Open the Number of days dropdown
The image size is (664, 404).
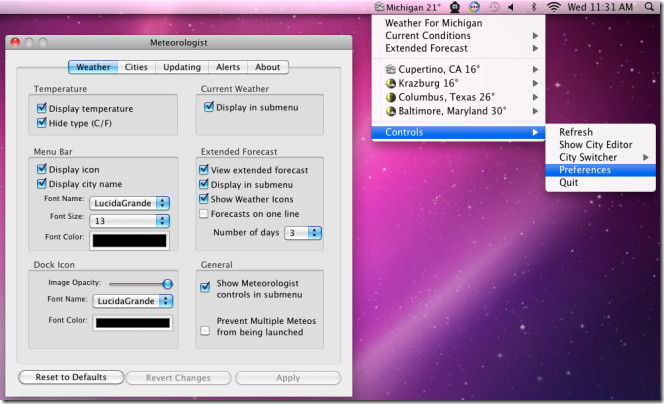click(x=302, y=233)
